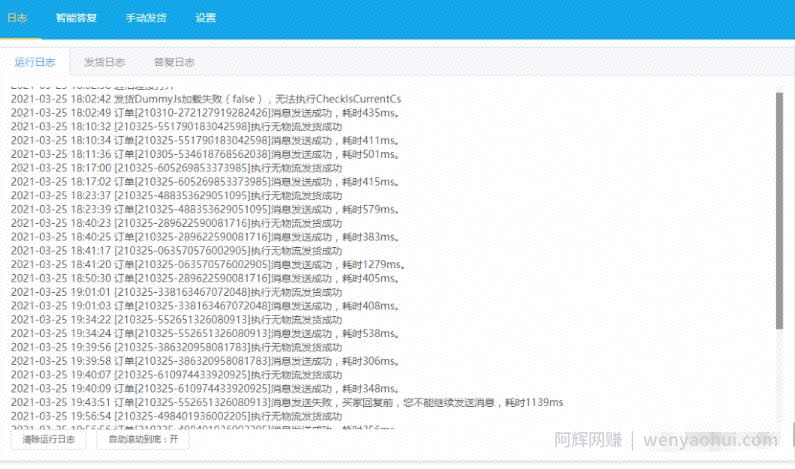Switch to the 智能答复 tab
The image size is (795, 469).
point(76,18)
